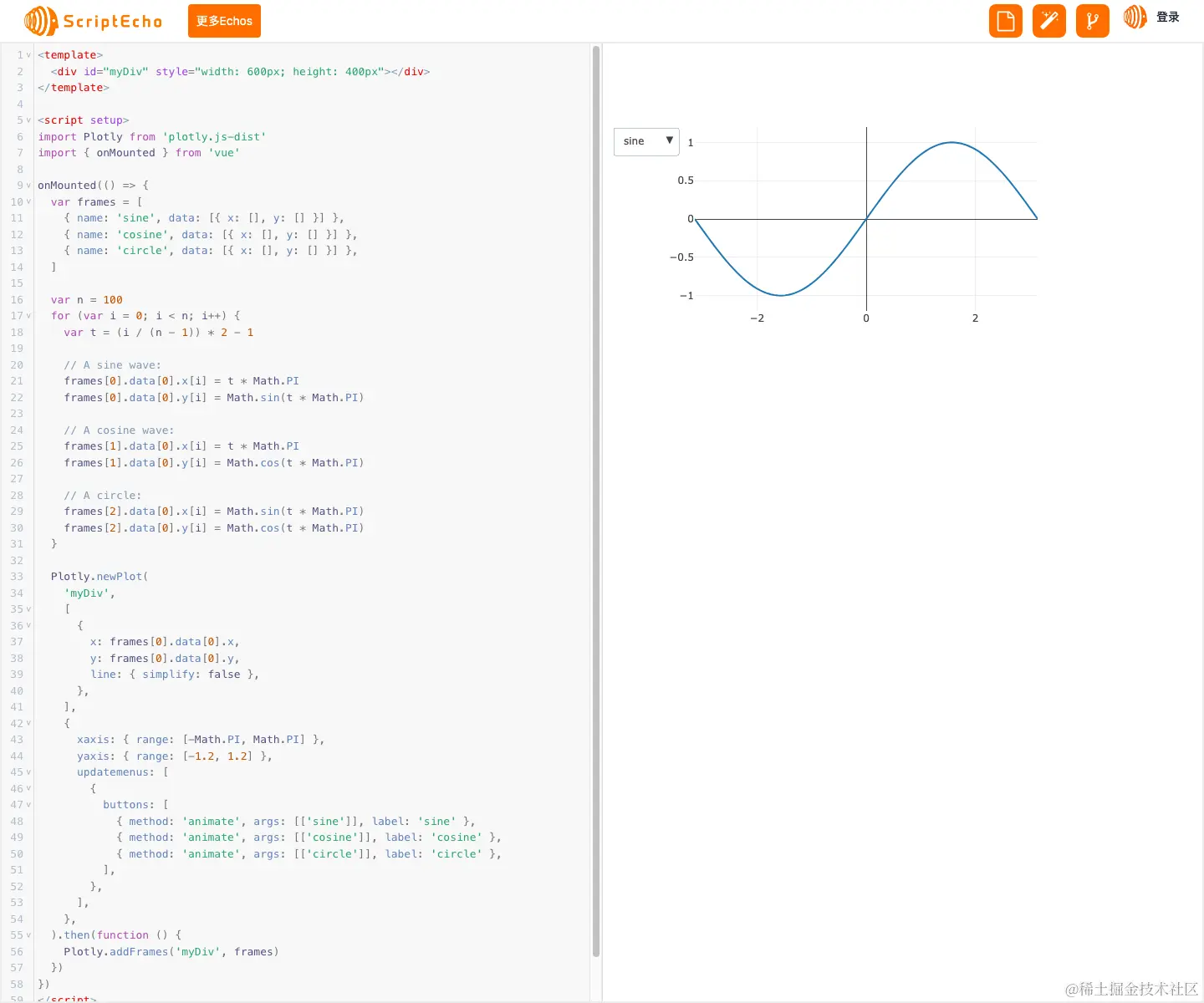Click the name 'cosine' frame line
This screenshot has width=1204, height=1003.
coord(211,235)
